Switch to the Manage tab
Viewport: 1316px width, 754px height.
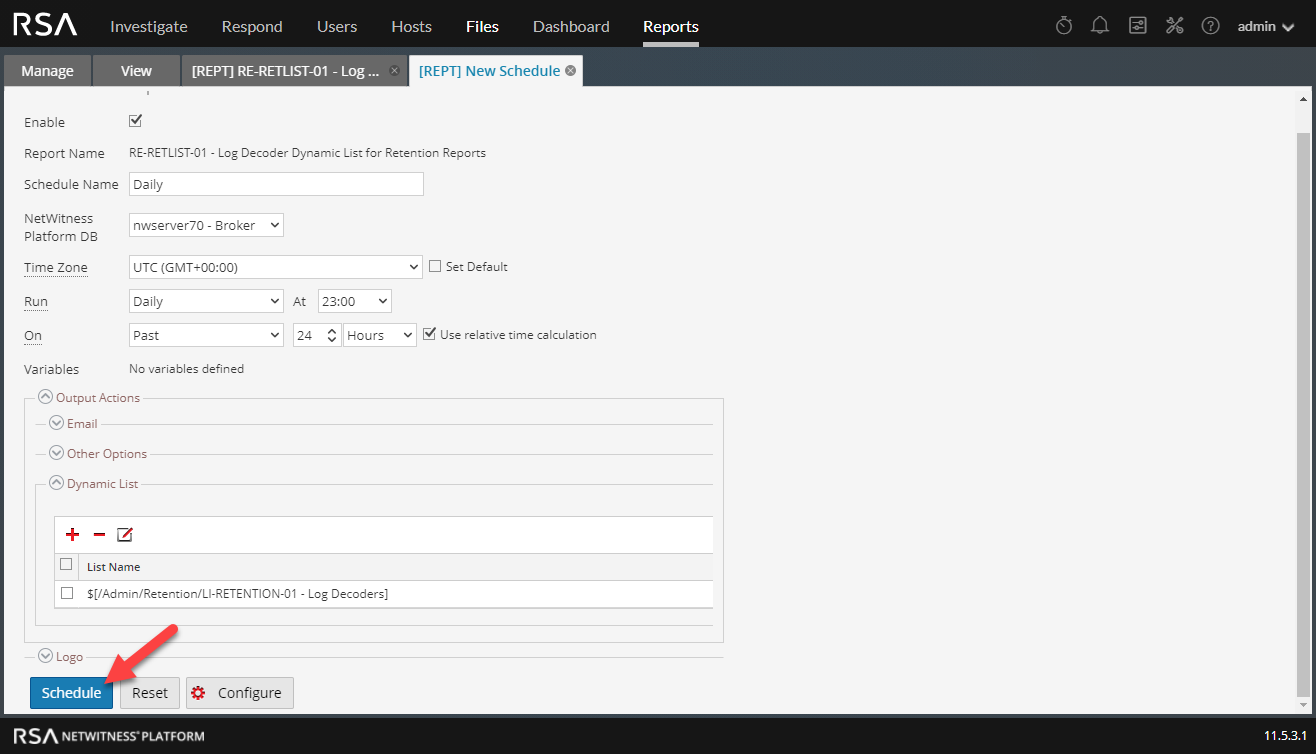click(47, 71)
